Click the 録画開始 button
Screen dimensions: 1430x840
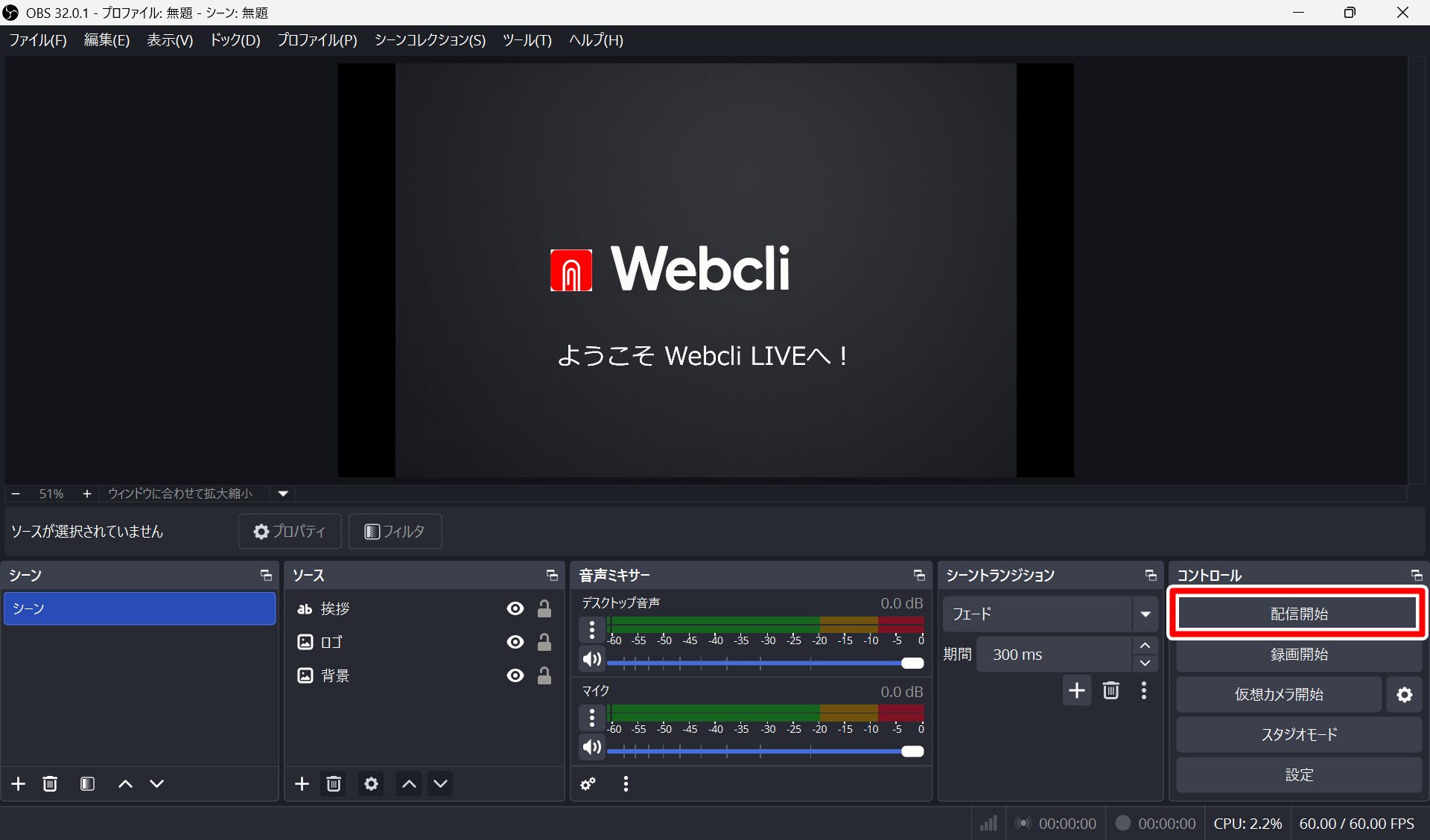(1298, 655)
